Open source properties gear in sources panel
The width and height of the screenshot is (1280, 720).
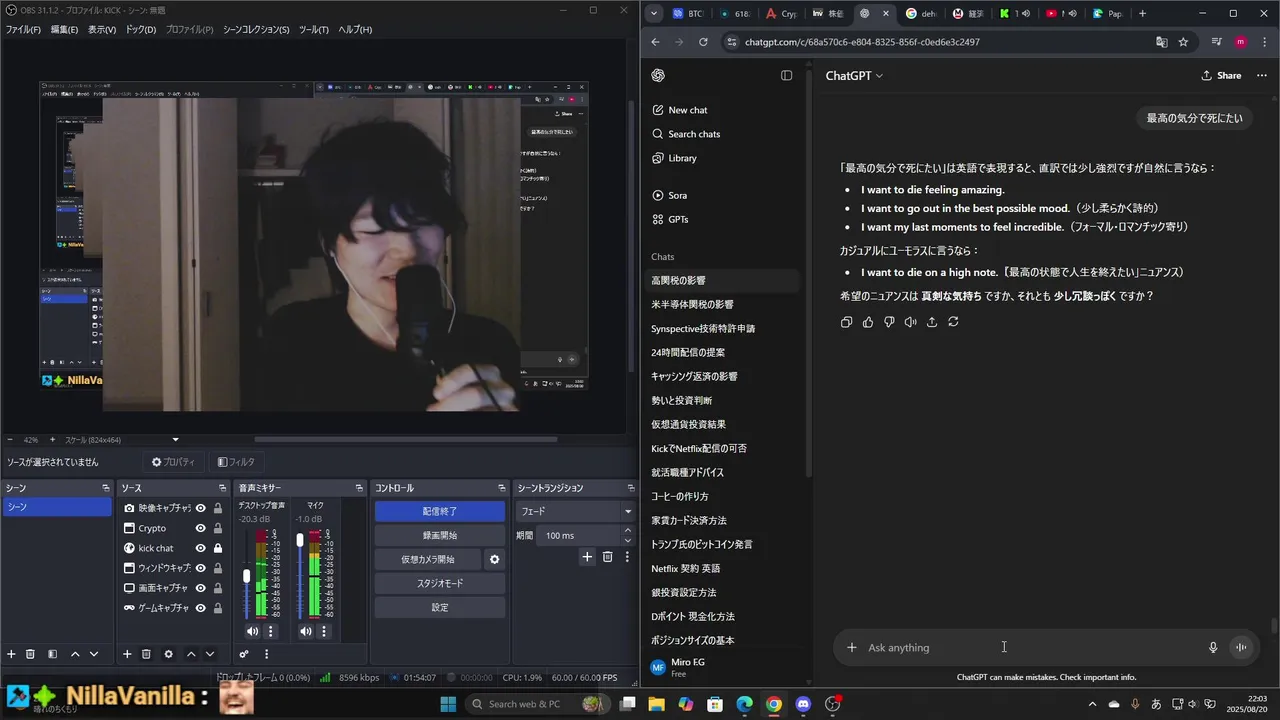click(168, 654)
